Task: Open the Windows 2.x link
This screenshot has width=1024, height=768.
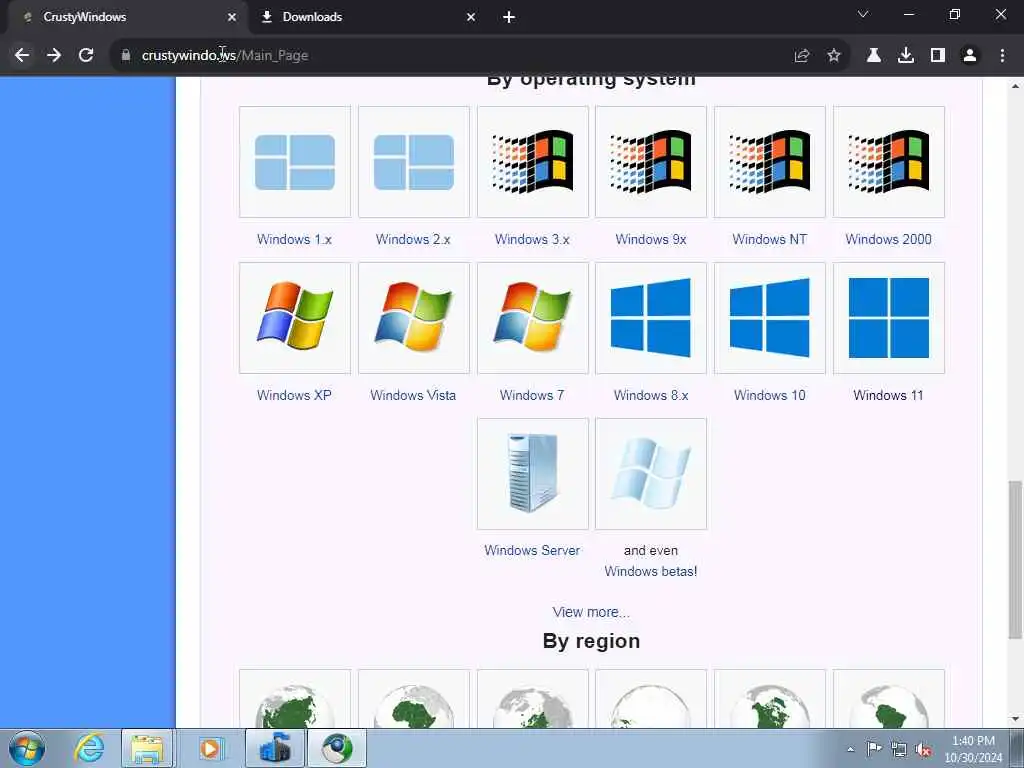Action: click(413, 239)
